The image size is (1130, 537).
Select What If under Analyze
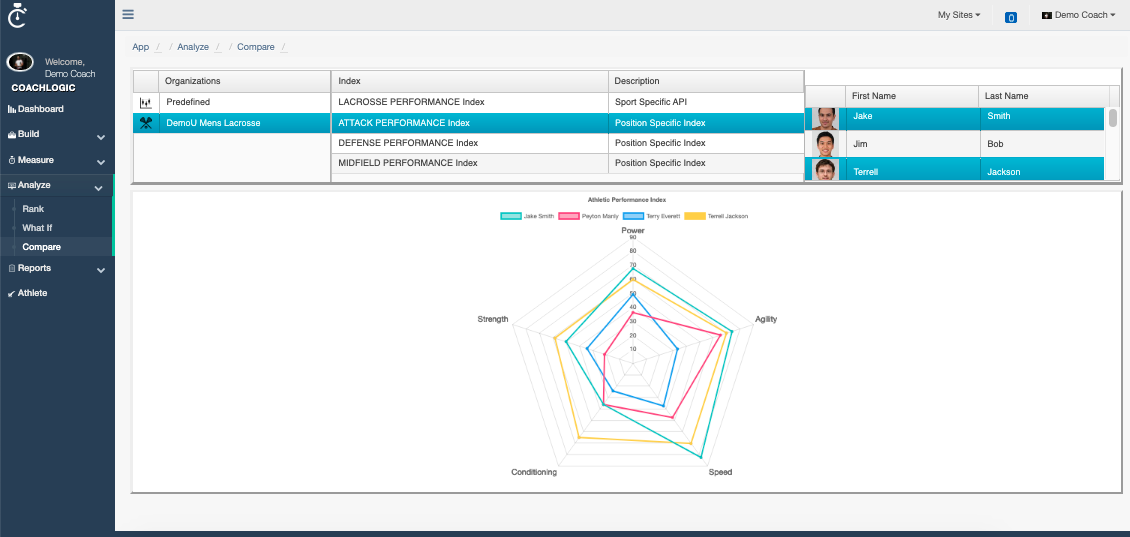tap(37, 228)
